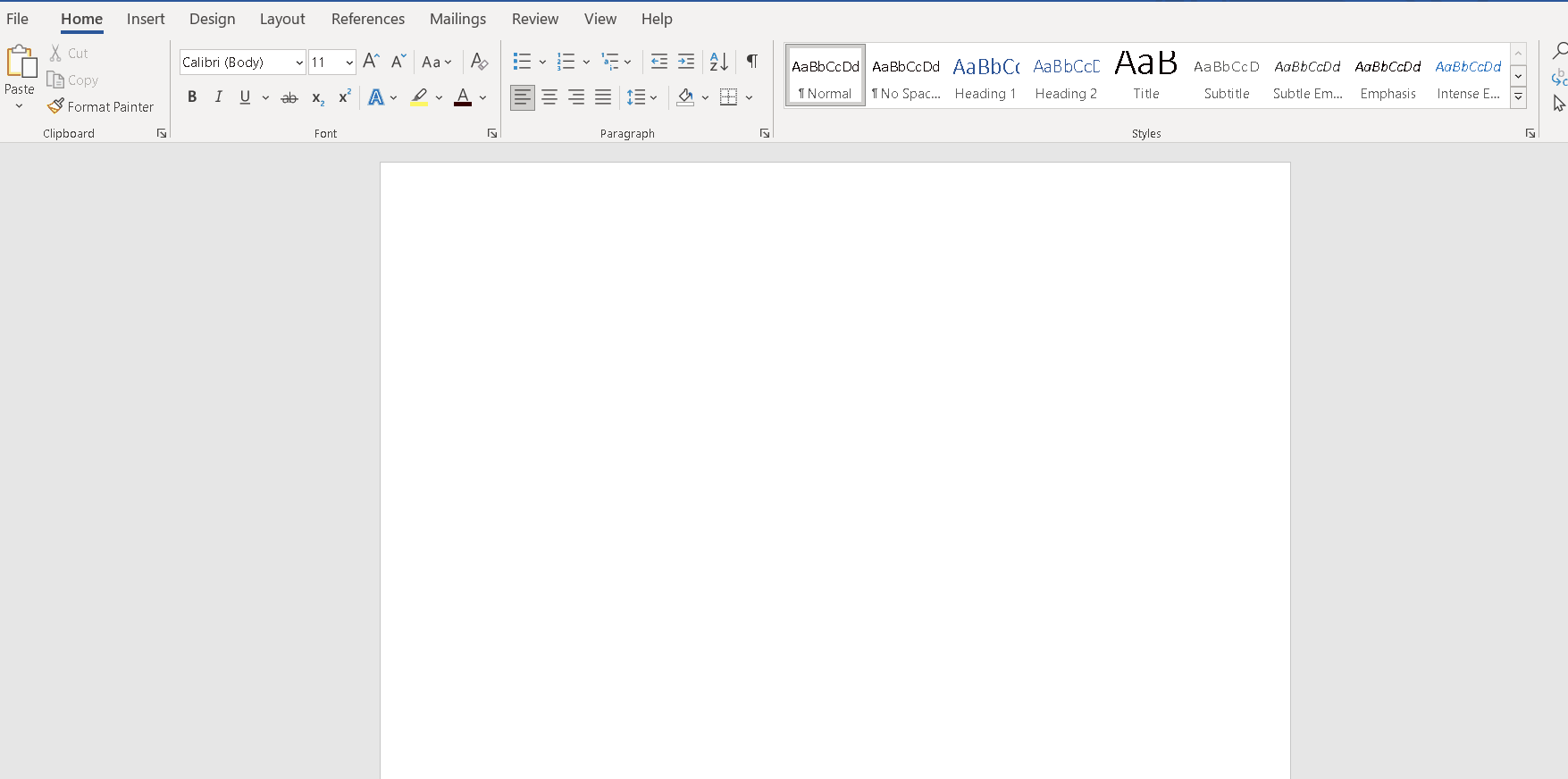Toggle Show/Hide paragraph marks
Viewport: 1568px width, 779px height.
click(752, 62)
